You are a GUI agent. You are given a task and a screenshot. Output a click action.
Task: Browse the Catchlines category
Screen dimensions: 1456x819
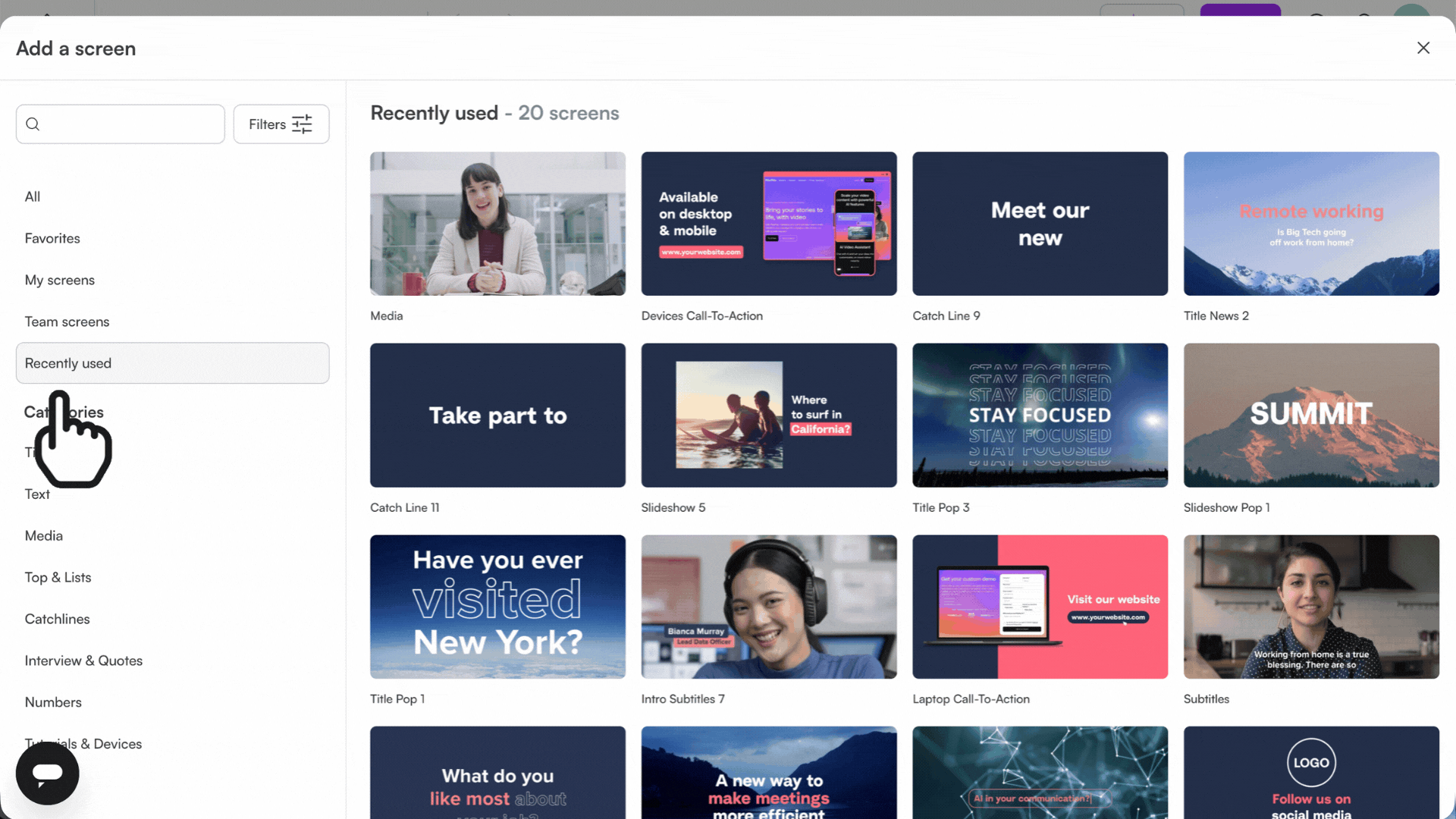coord(57,619)
